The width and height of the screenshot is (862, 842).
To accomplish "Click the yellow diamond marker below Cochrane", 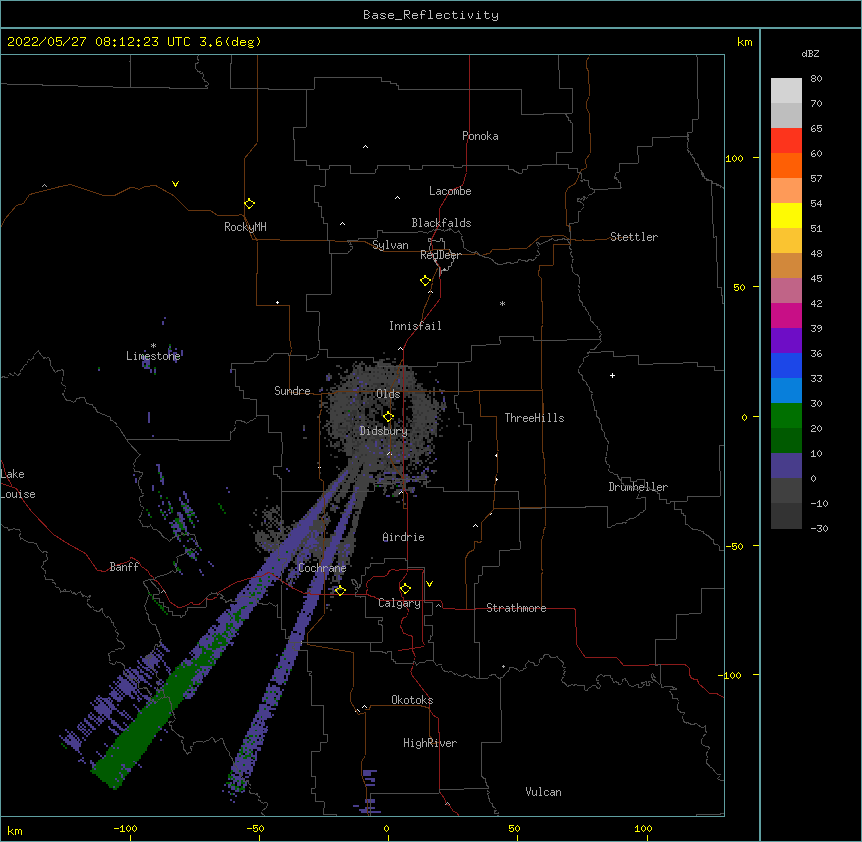I will (x=340, y=590).
